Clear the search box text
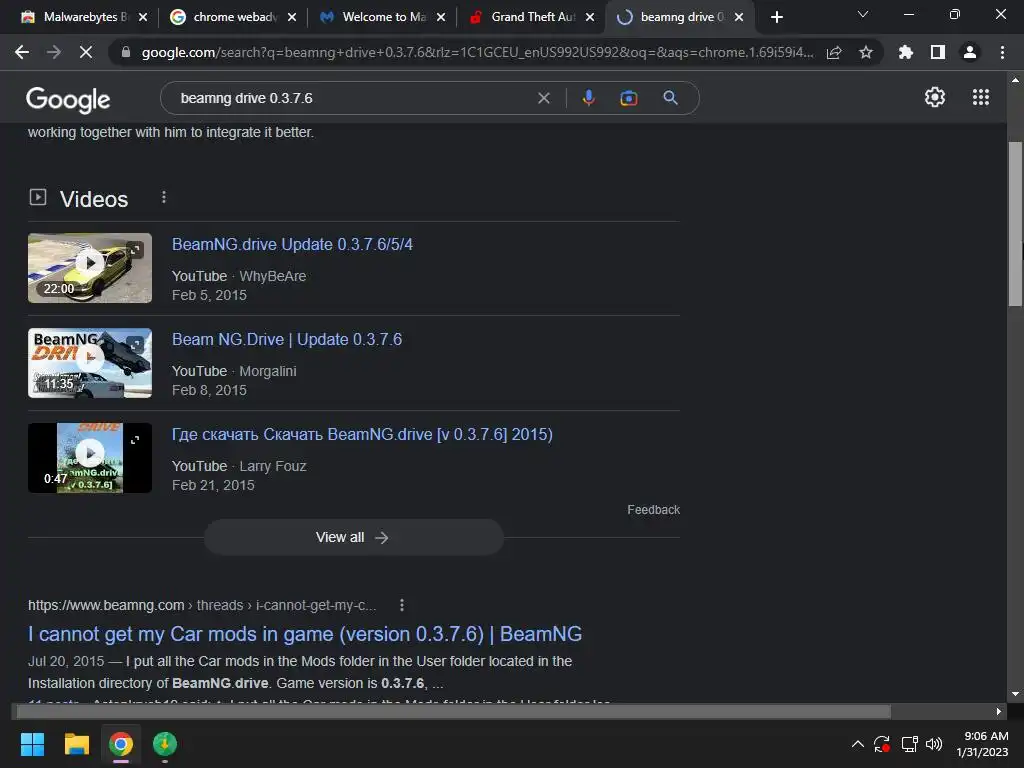The image size is (1024, 768). (x=543, y=98)
